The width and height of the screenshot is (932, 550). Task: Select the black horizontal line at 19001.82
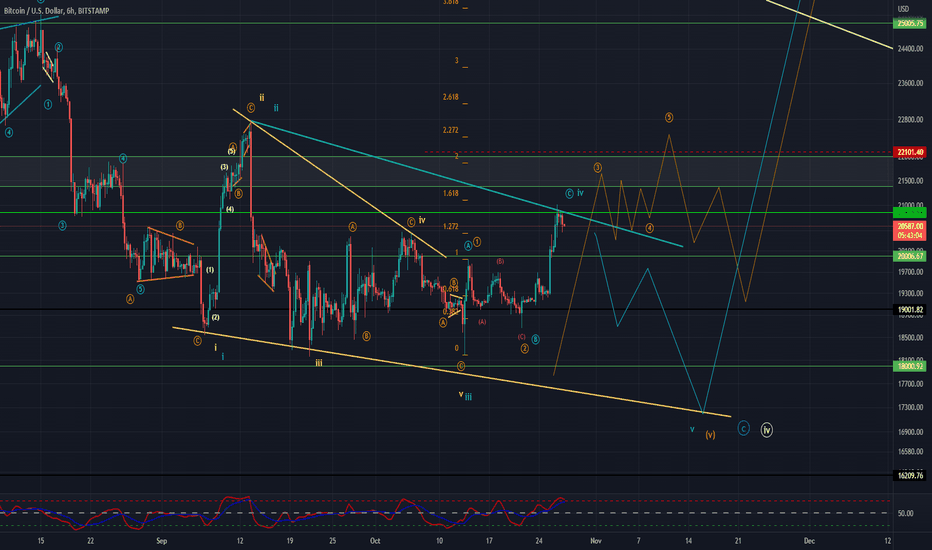(x=446, y=310)
